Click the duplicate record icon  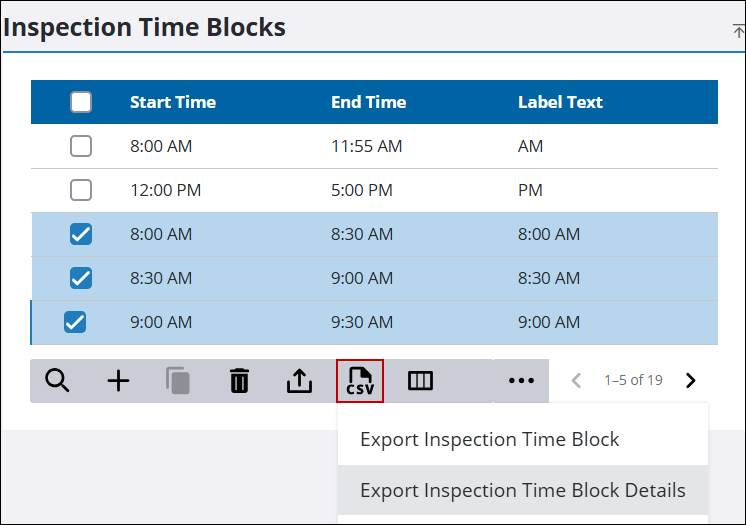click(178, 381)
